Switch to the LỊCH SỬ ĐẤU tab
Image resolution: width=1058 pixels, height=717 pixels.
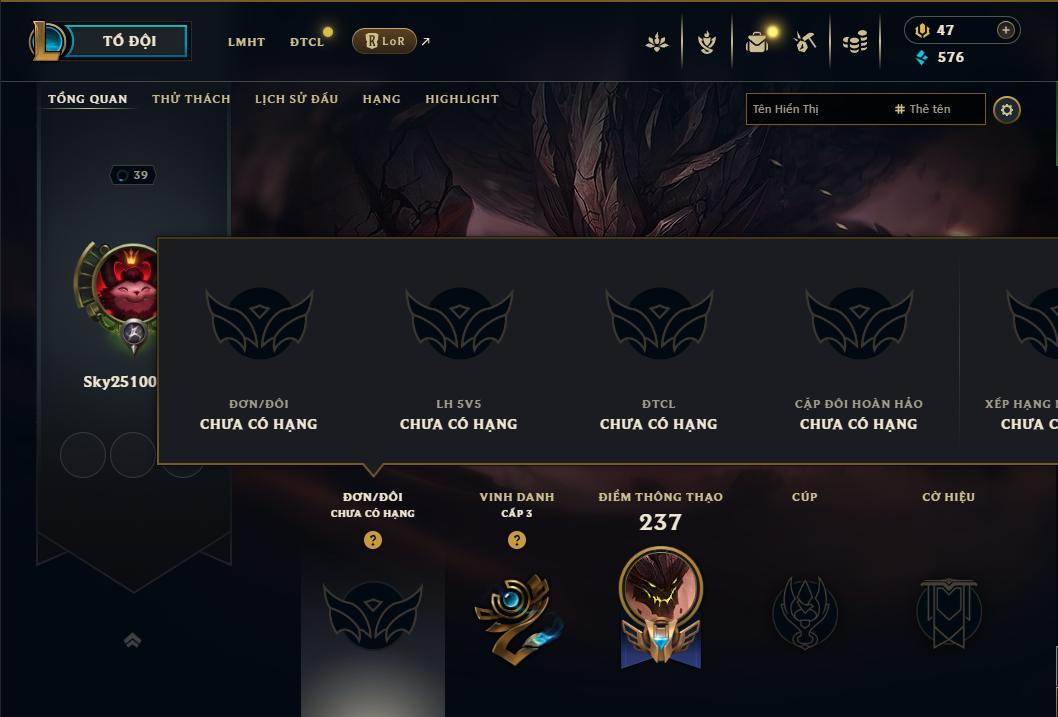click(x=296, y=98)
